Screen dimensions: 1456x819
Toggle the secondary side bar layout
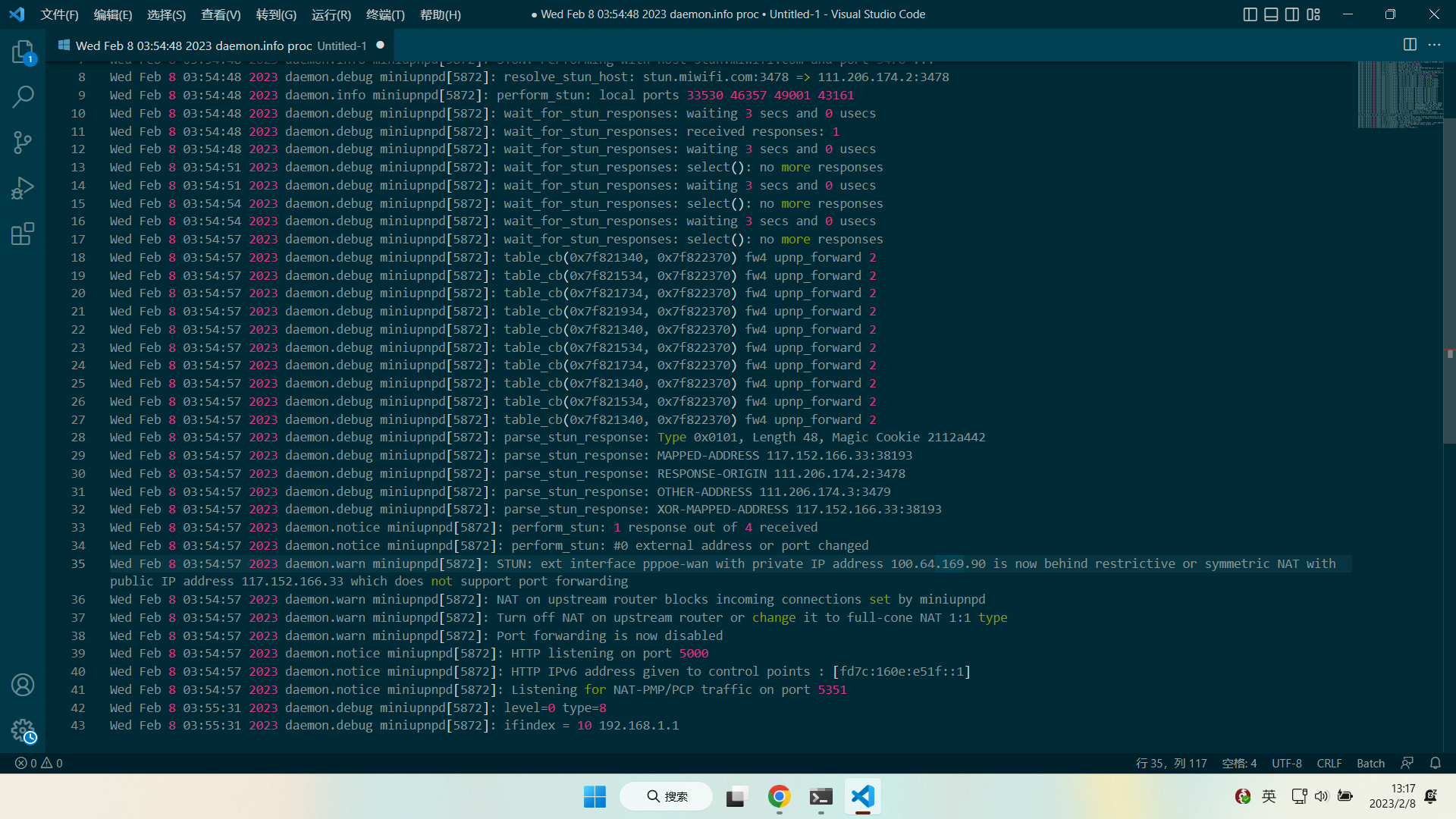[1292, 14]
